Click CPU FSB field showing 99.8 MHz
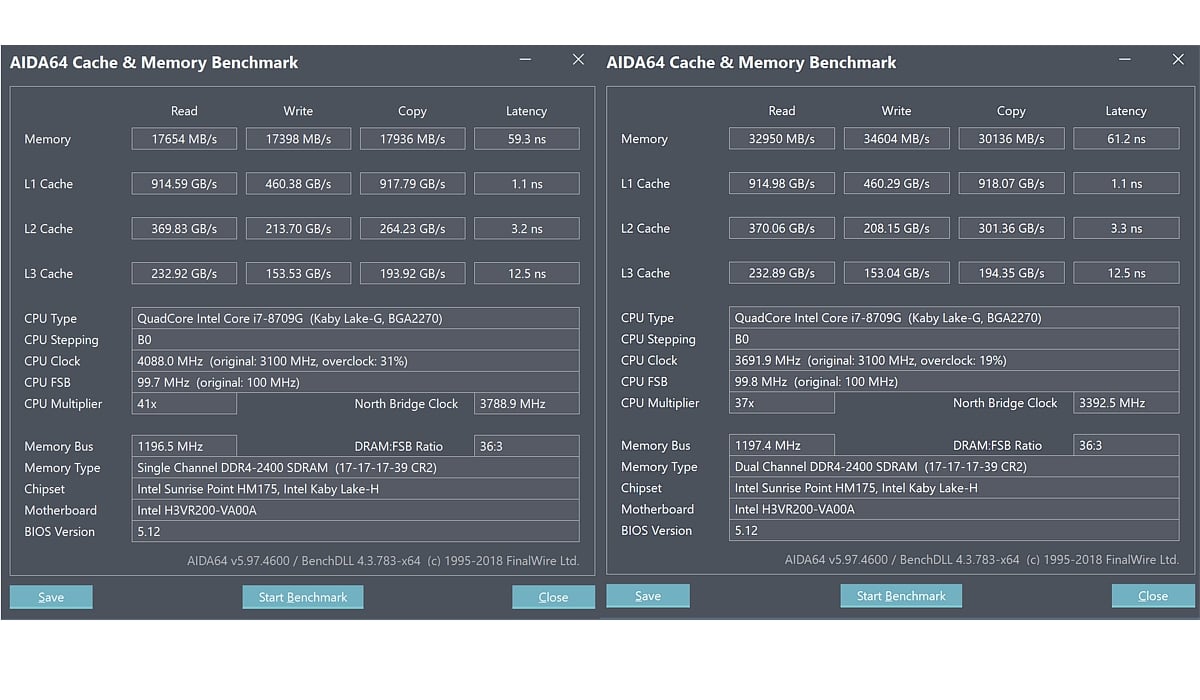Screen dimensions: 1200x700 coord(954,381)
